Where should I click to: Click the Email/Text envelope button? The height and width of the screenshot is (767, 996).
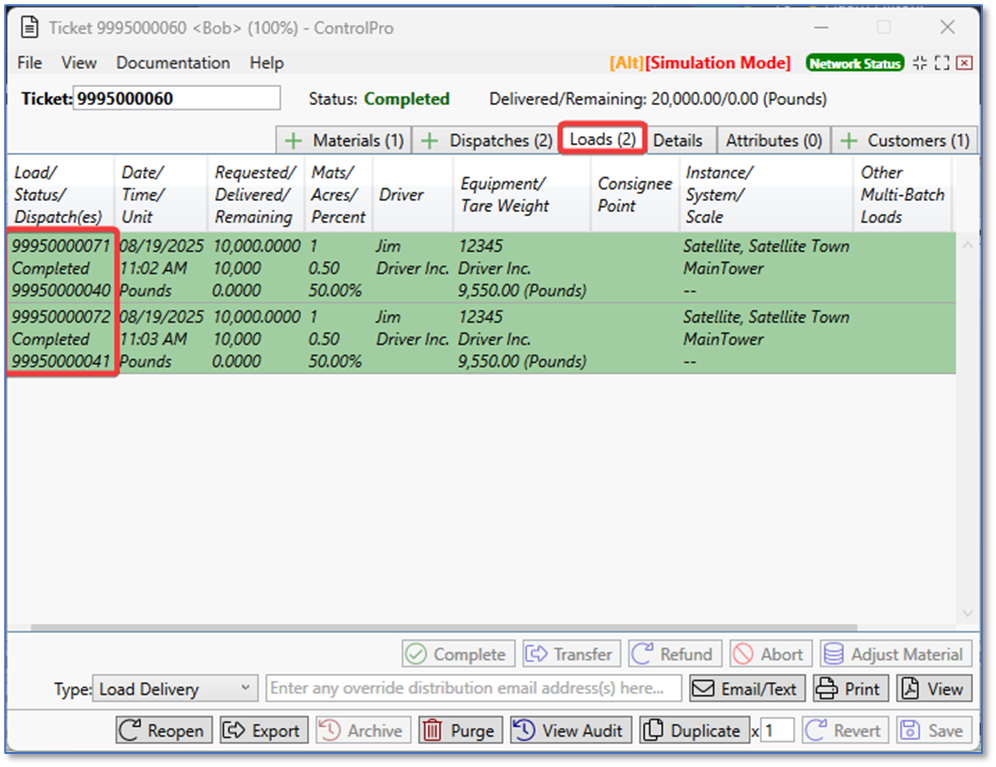(x=746, y=688)
